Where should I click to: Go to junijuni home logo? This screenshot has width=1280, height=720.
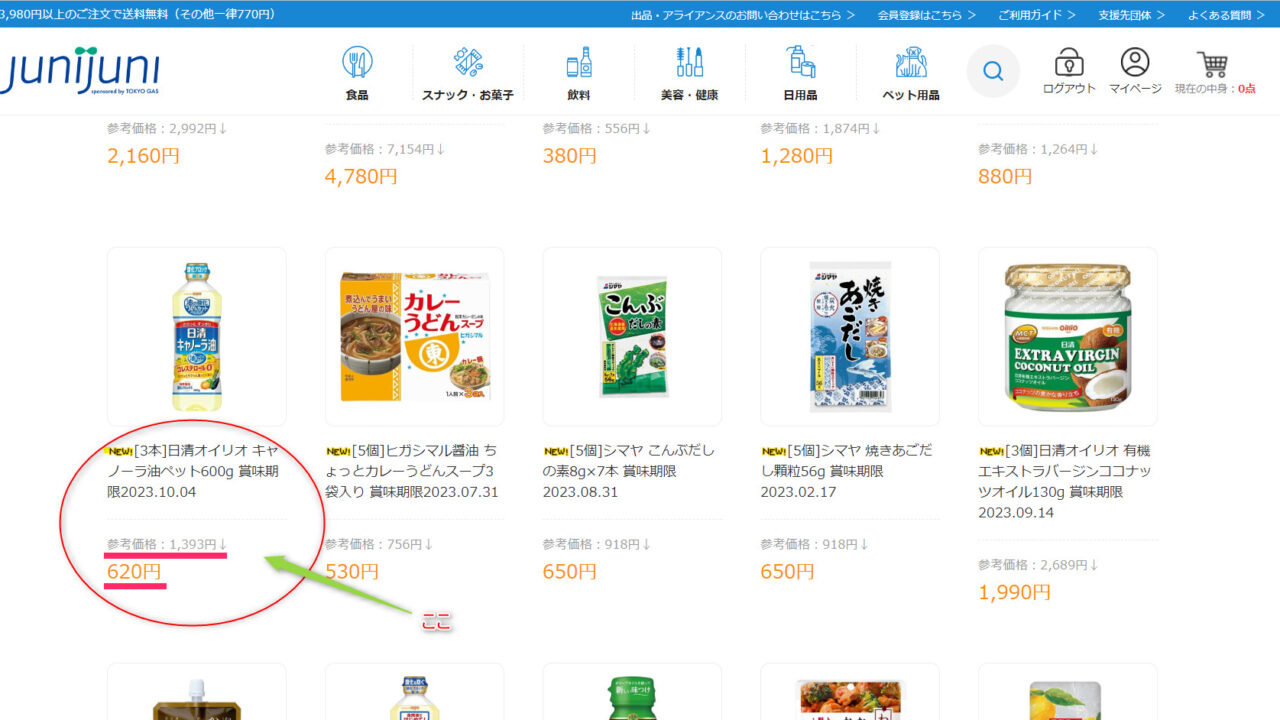tap(78, 70)
